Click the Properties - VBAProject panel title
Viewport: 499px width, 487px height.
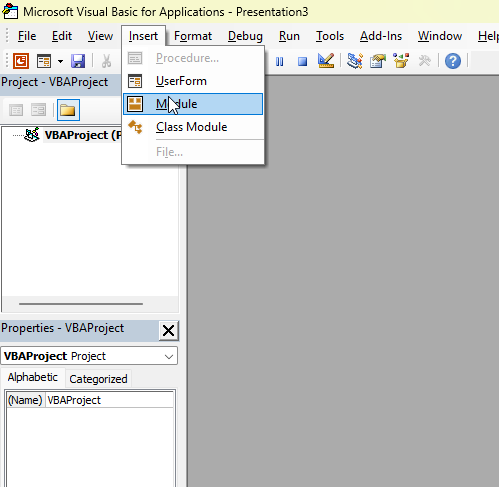[x=63, y=328]
